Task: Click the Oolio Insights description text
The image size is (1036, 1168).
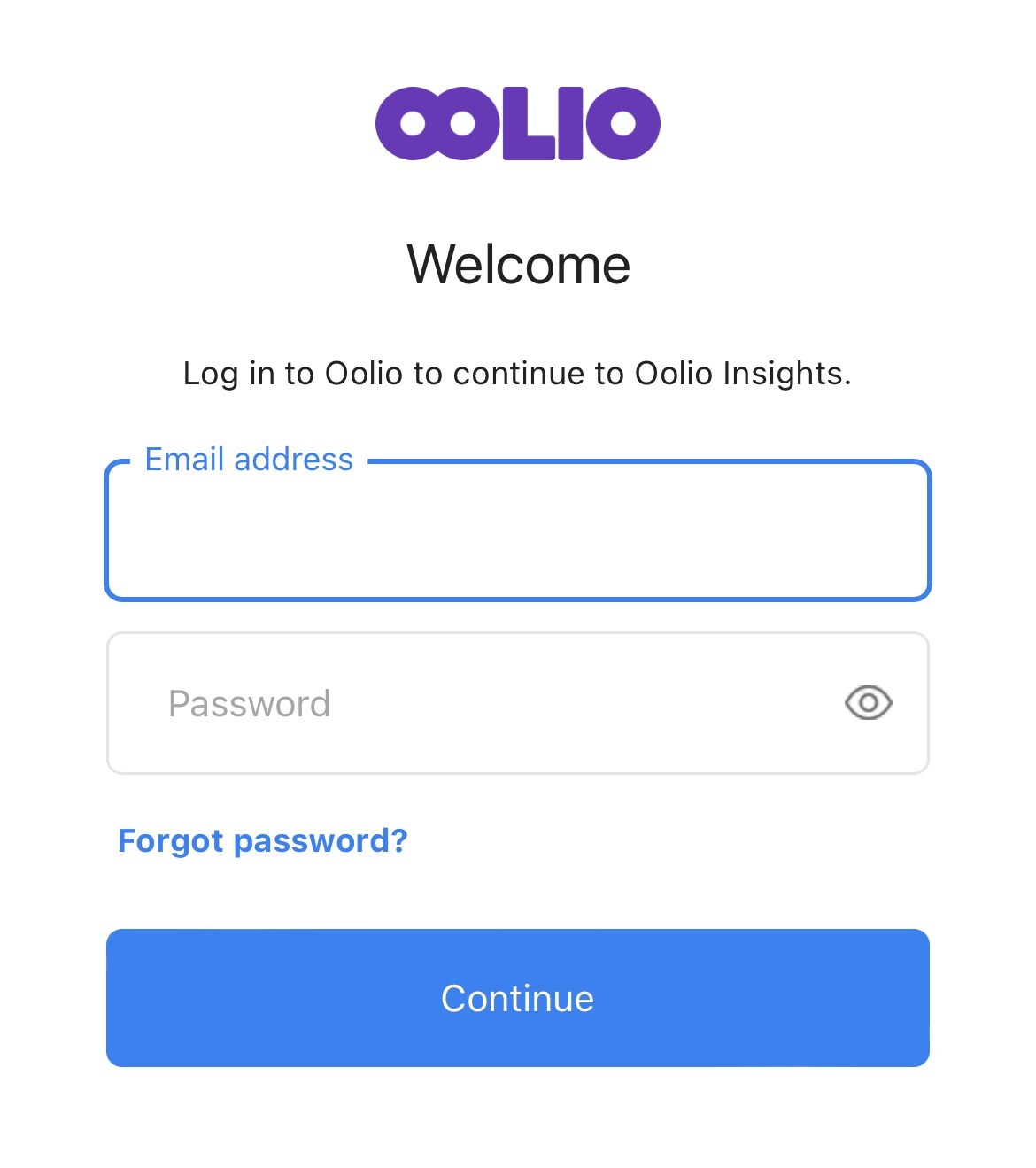Action: click(518, 373)
